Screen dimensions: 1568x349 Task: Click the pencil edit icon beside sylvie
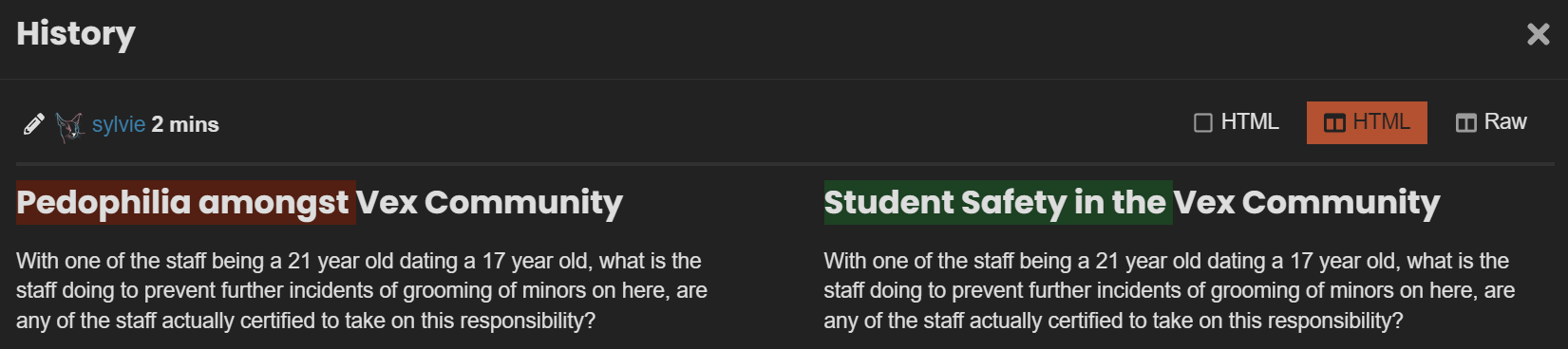coord(34,124)
